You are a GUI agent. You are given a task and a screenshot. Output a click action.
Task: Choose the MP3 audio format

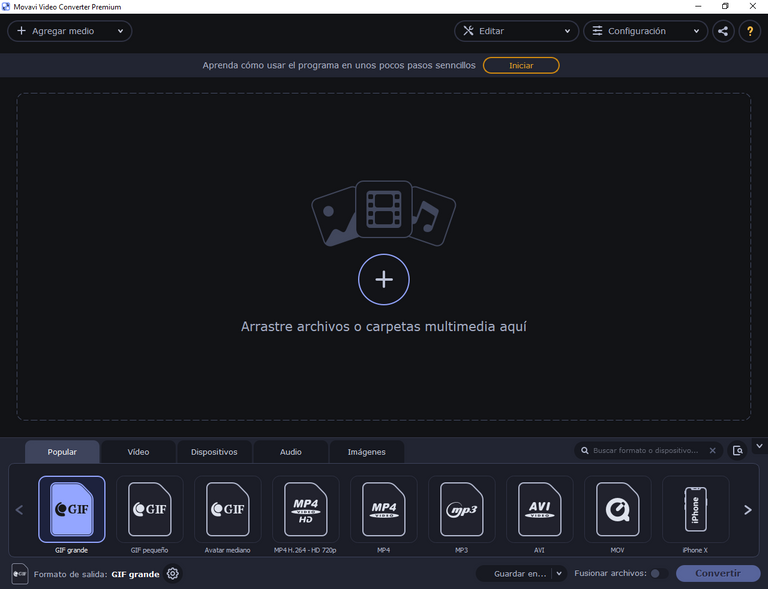[461, 509]
